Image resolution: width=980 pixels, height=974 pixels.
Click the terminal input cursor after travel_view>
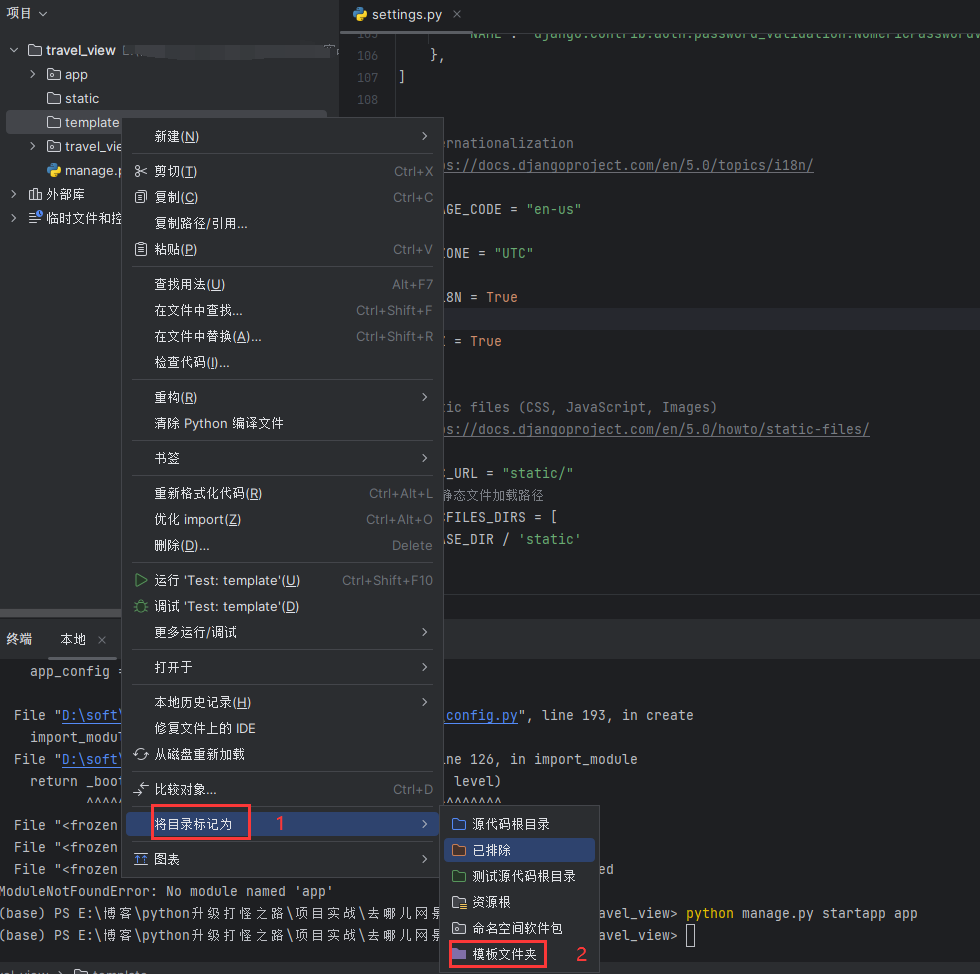pyautogui.click(x=690, y=935)
